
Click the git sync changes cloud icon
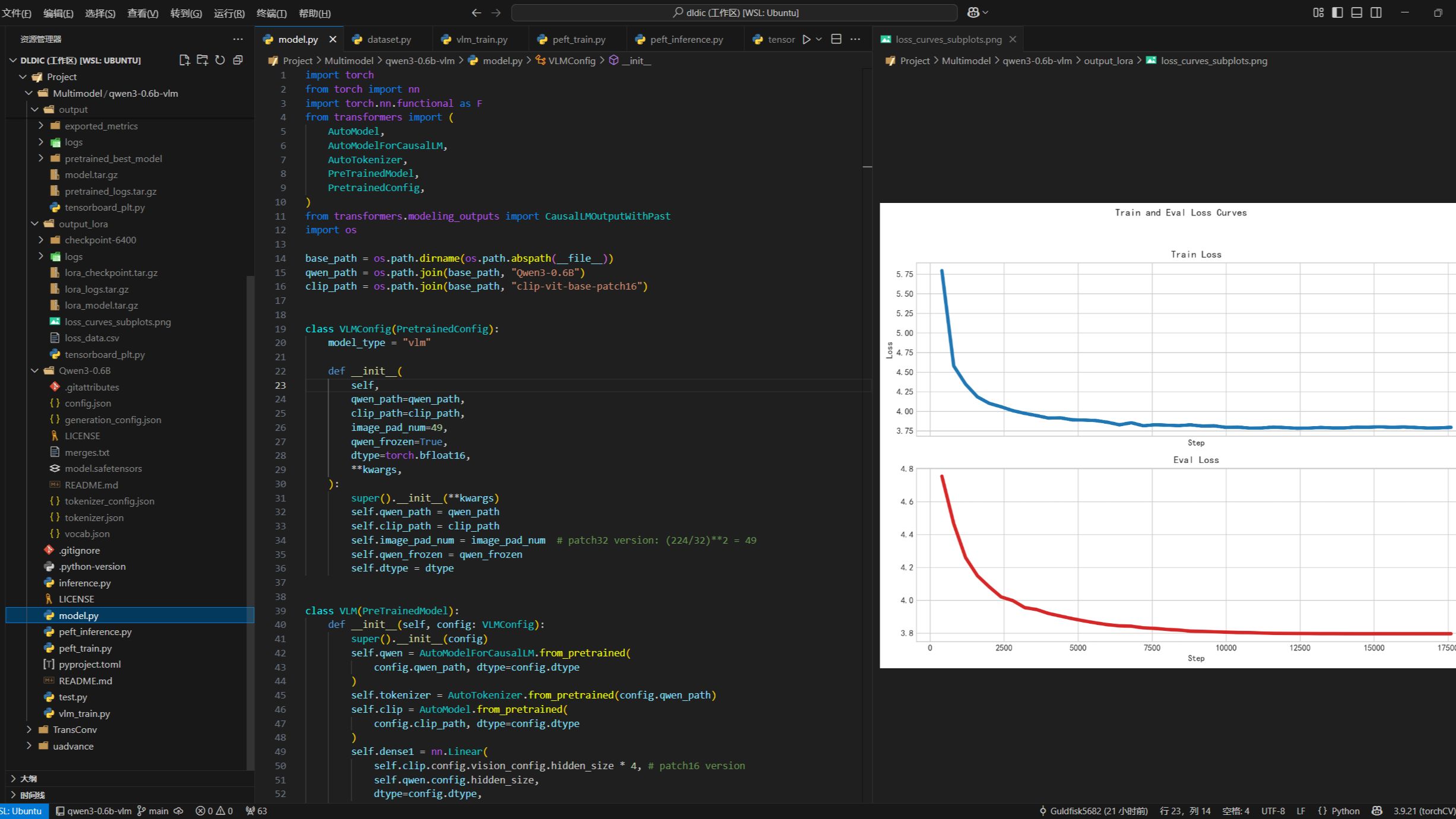[x=179, y=811]
